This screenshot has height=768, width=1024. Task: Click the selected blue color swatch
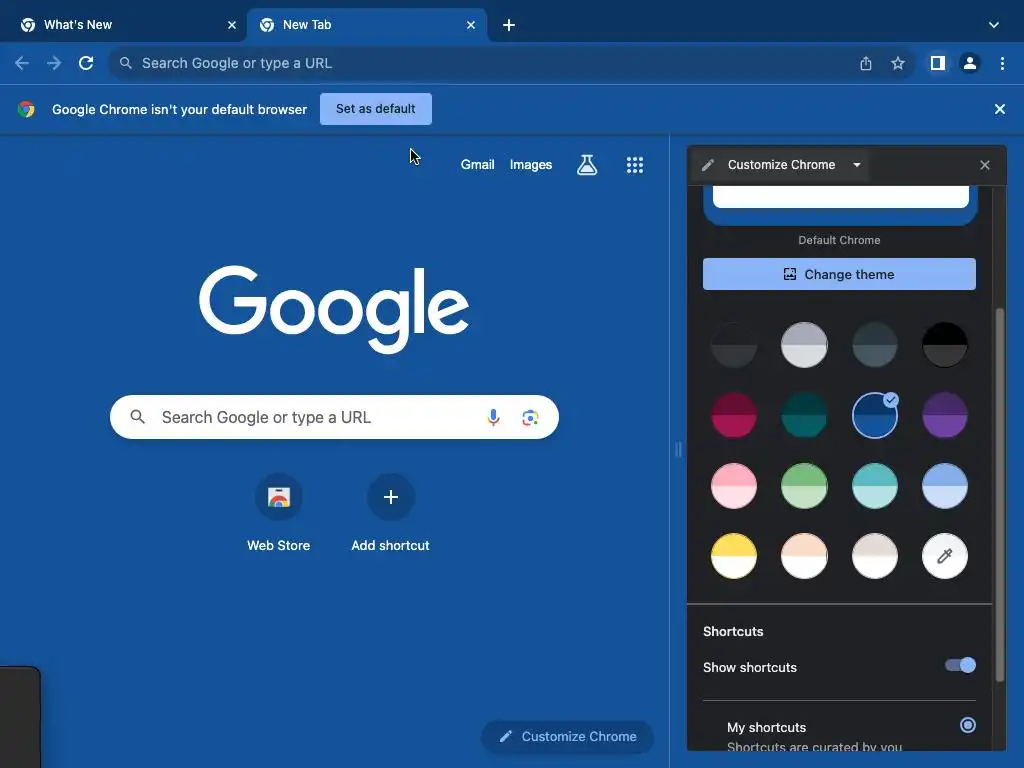pos(874,415)
